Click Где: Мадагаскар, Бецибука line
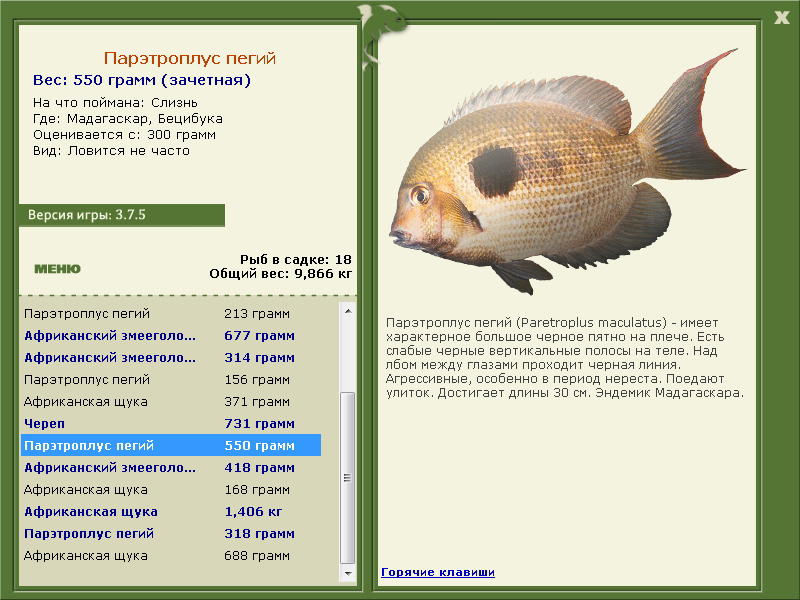The image size is (800, 600). [x=128, y=119]
